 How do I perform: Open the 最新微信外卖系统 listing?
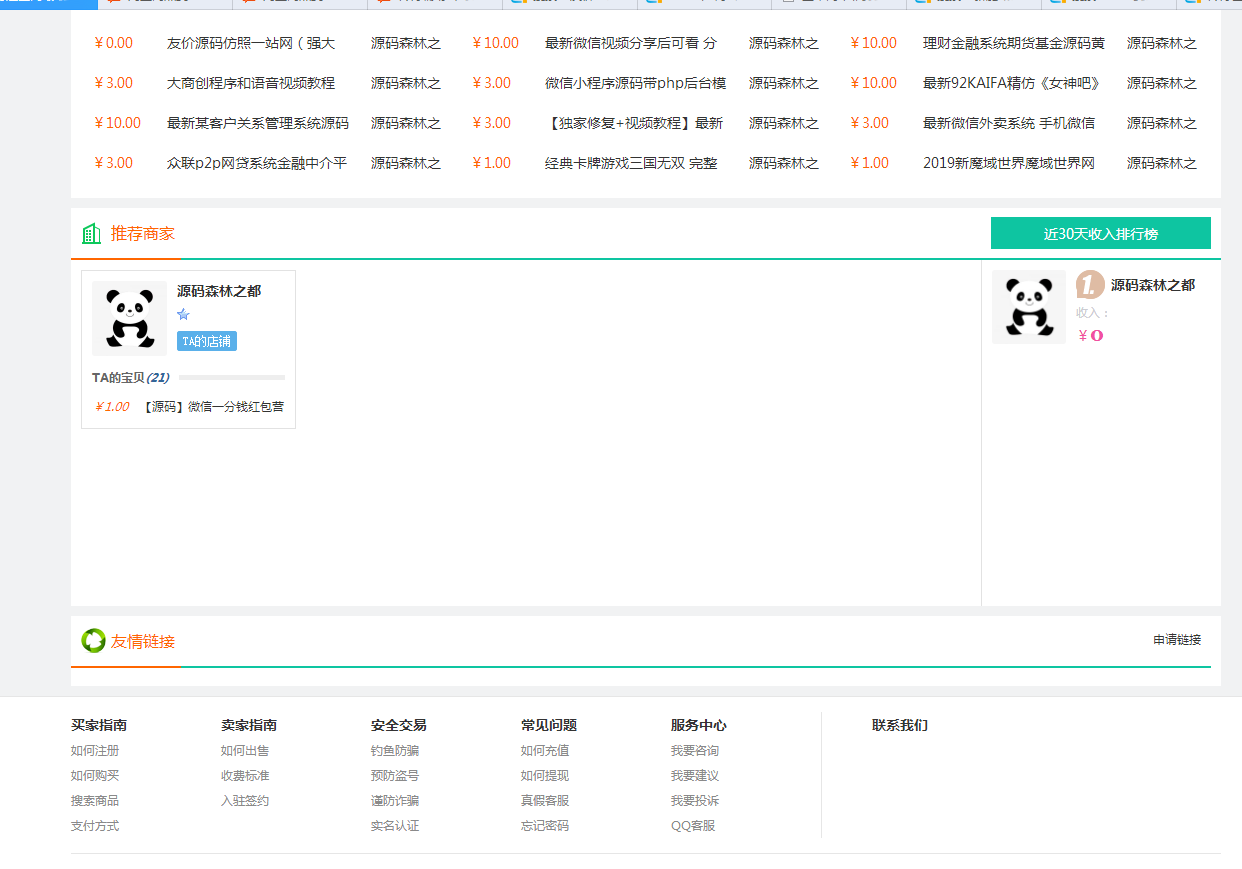click(1008, 123)
